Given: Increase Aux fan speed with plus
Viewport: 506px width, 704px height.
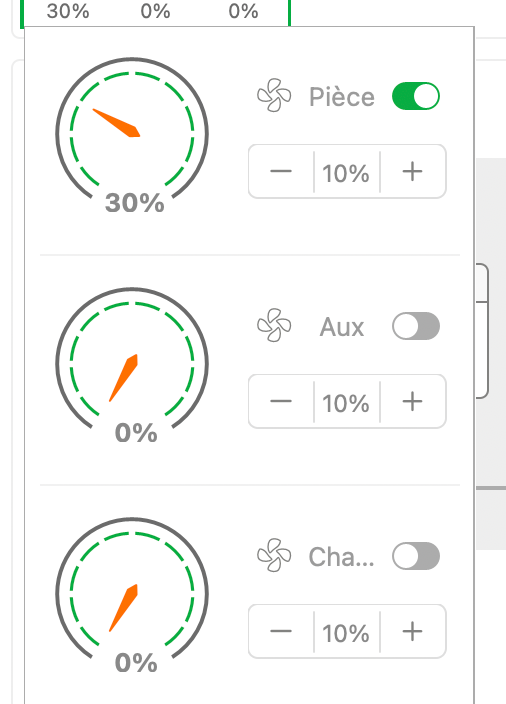Looking at the screenshot, I should (x=413, y=401).
